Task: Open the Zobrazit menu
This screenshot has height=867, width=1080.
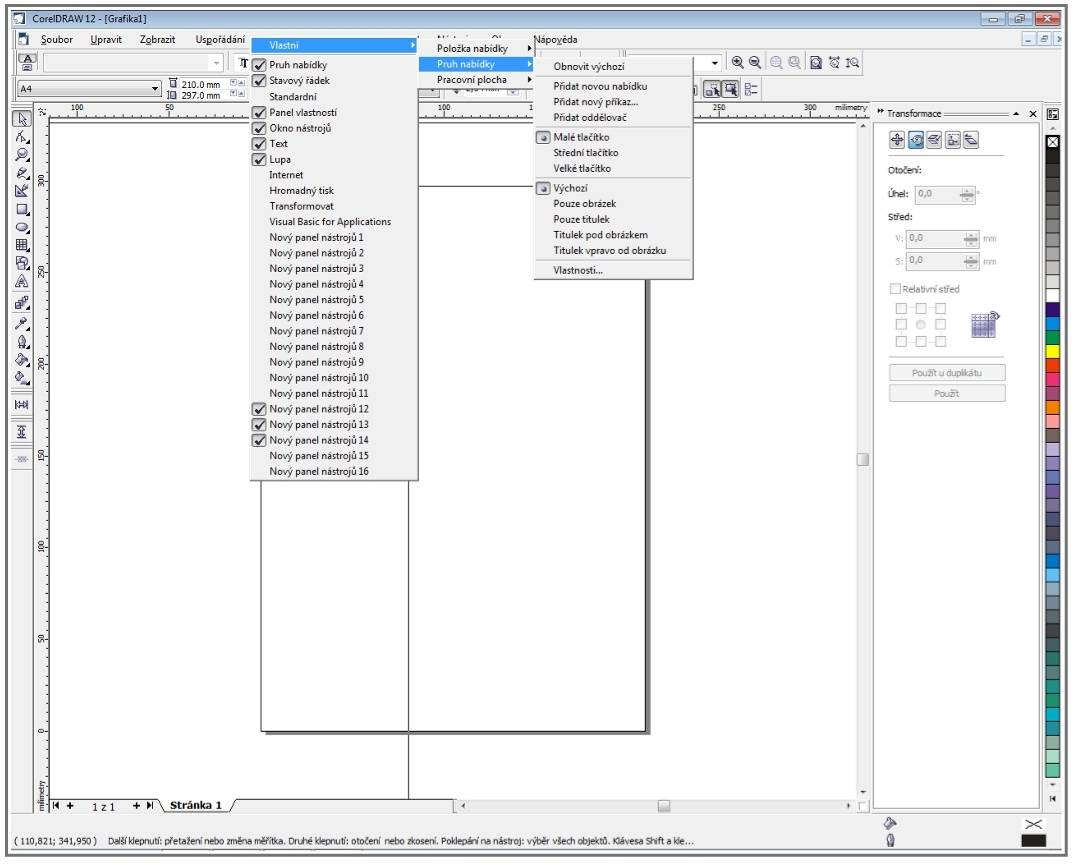Action: 158,39
